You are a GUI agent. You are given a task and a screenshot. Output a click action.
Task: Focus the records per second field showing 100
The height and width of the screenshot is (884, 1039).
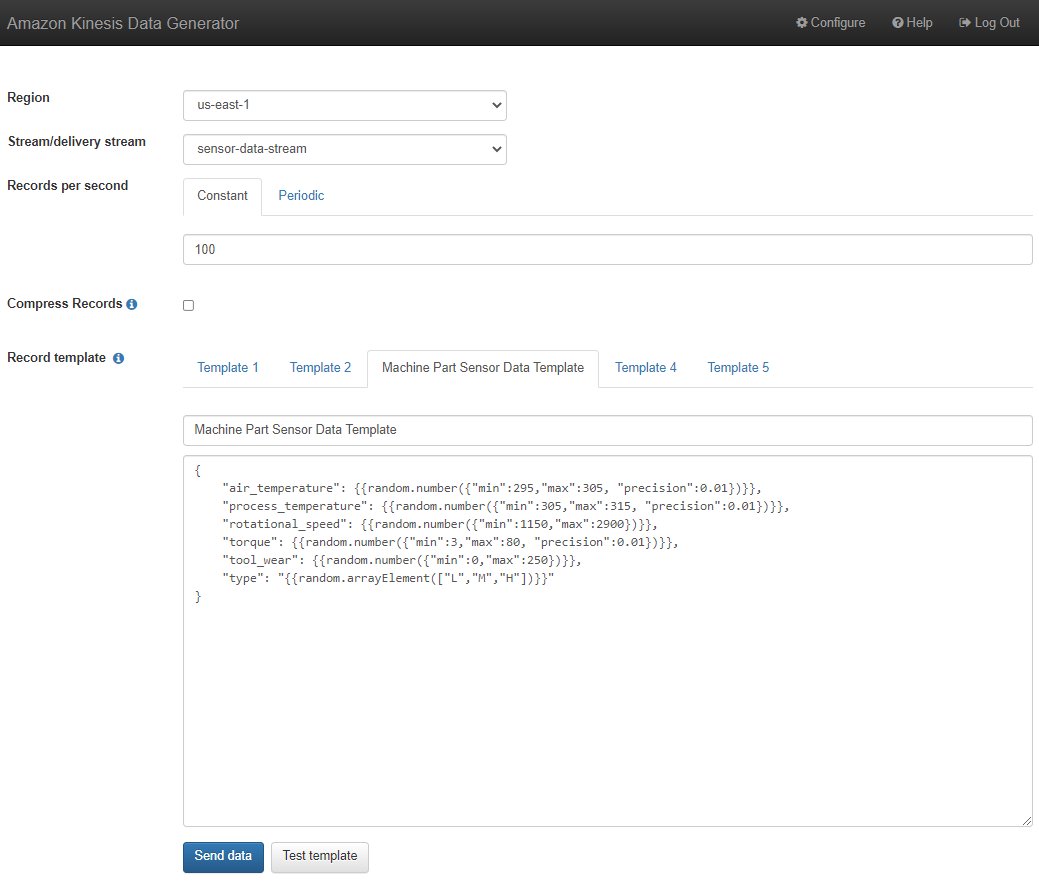tap(608, 250)
